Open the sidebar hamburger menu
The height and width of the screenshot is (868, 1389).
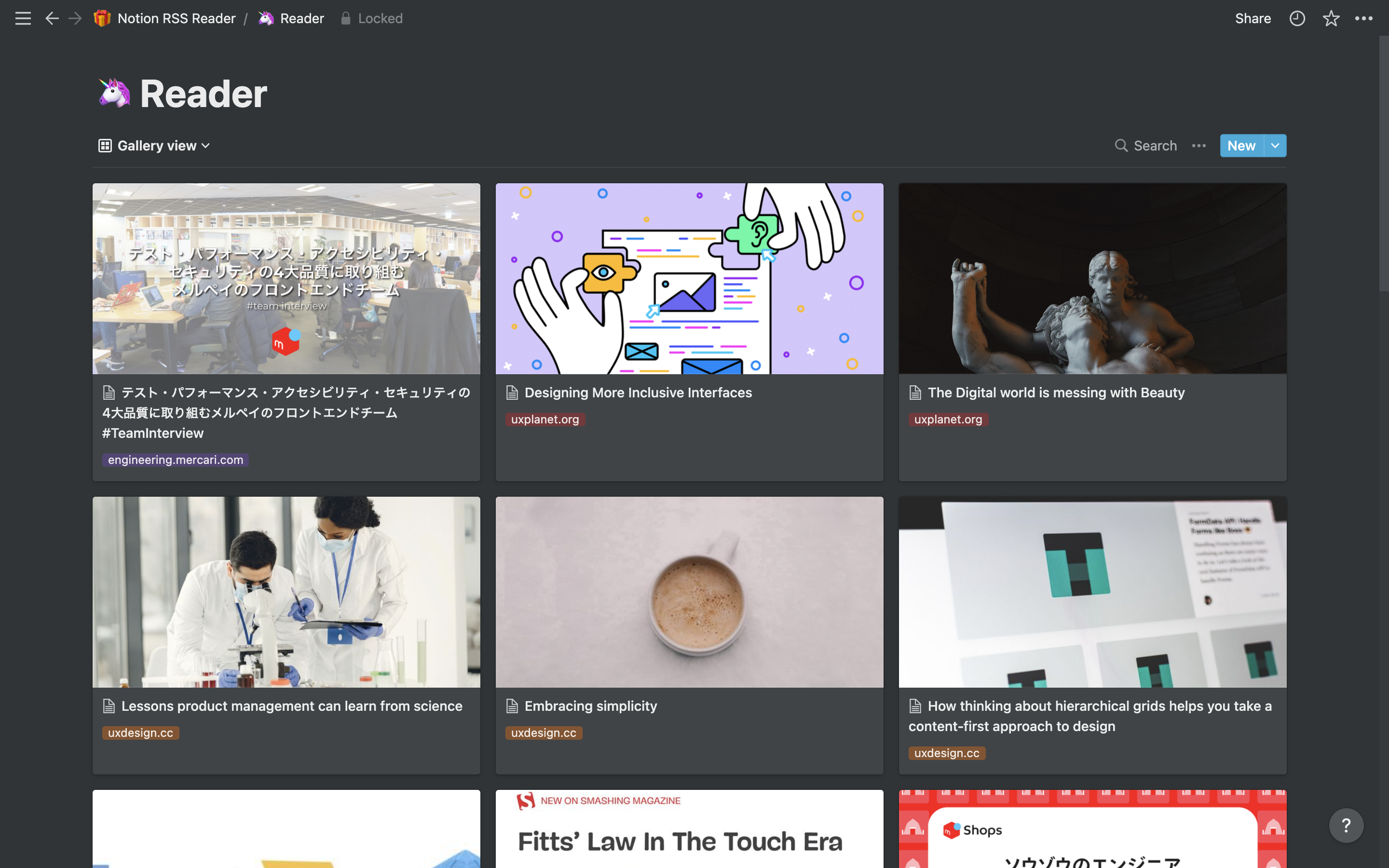(23, 18)
